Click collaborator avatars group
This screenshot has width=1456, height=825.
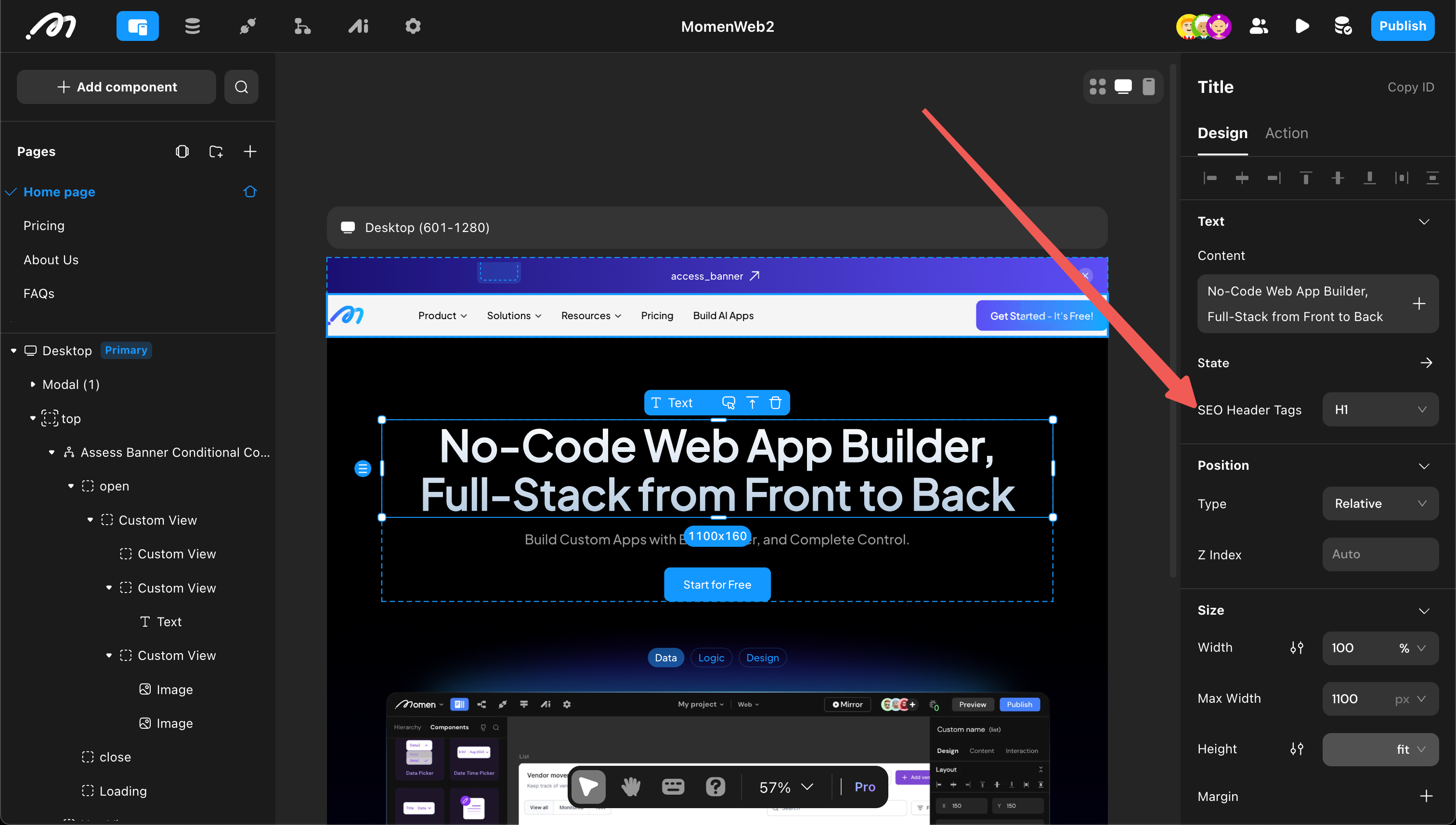1204,26
